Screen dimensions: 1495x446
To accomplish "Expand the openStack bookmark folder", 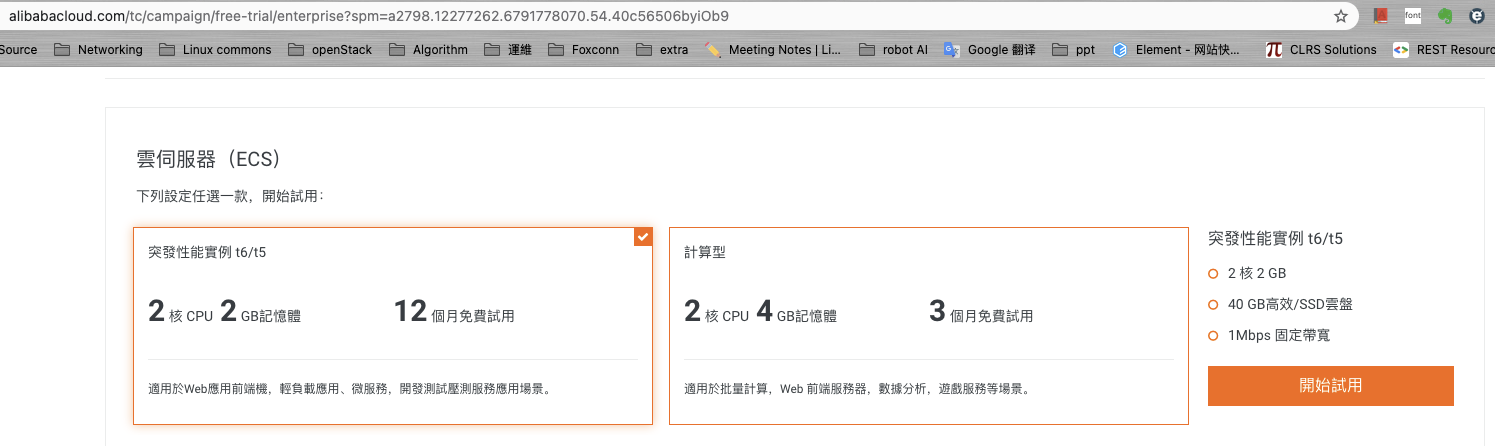I will (x=331, y=50).
